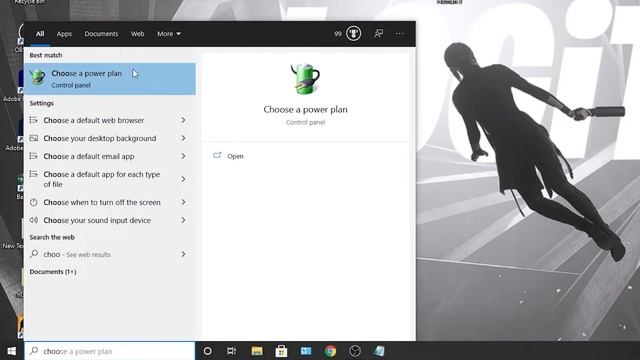Click the magnifier icon in the search box
This screenshot has width=640, height=360.
(34, 351)
